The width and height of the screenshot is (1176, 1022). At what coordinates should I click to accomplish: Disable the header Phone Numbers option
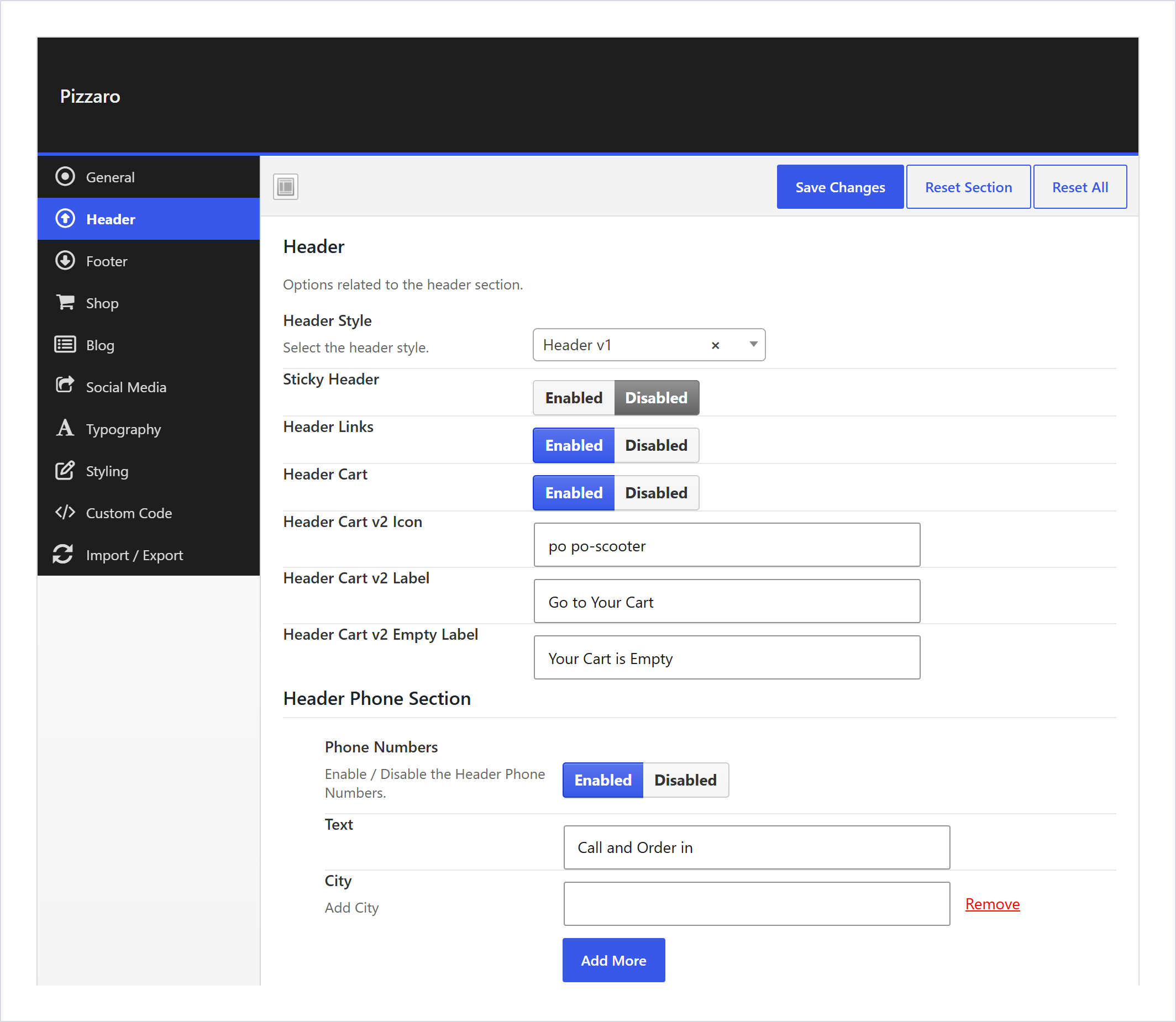(685, 779)
